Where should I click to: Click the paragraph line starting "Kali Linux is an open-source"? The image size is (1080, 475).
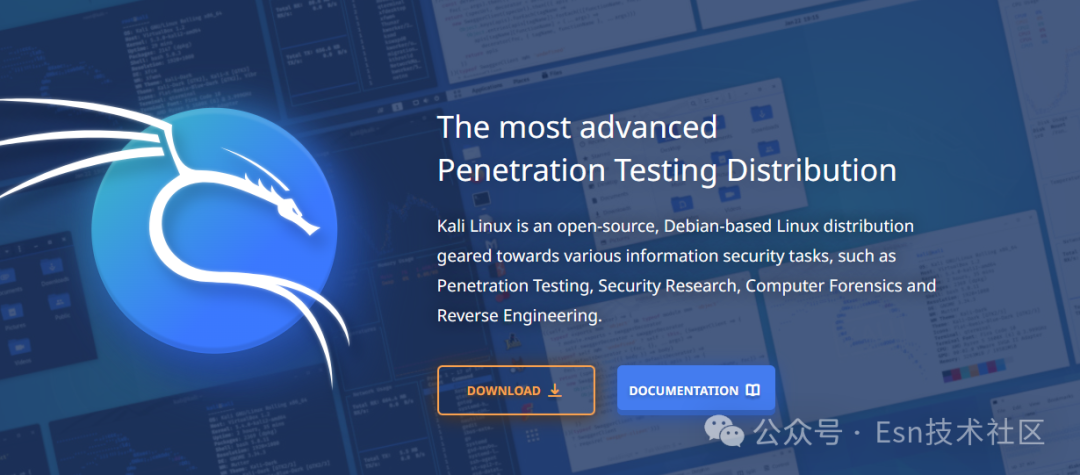676,226
